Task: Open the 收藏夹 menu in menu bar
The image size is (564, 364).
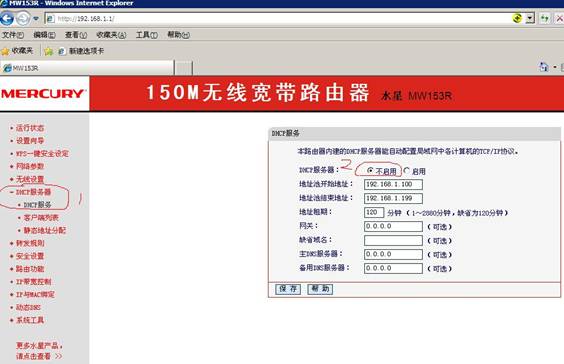Action: 111,35
